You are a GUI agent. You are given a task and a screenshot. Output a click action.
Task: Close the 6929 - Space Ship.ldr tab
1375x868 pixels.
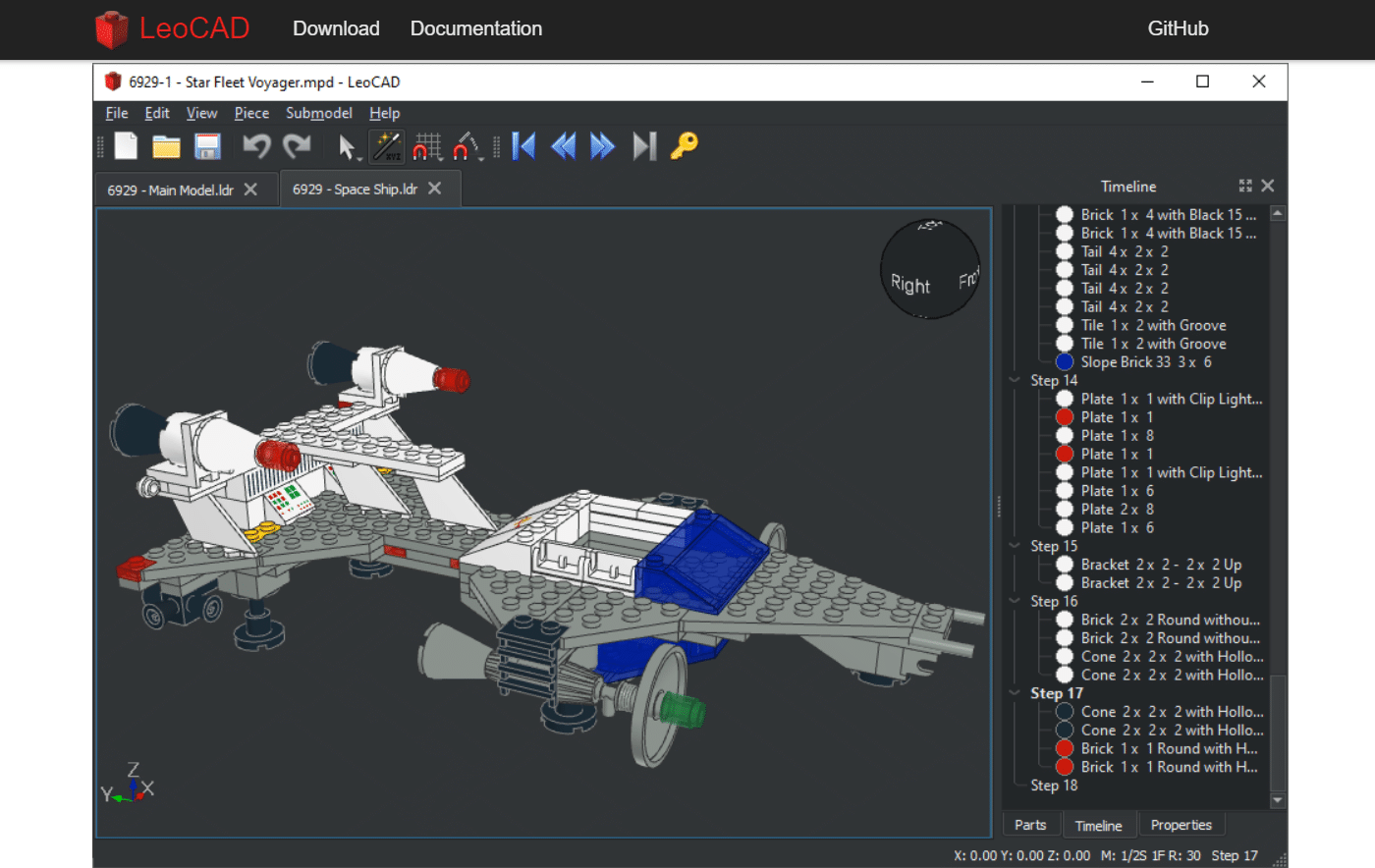[x=435, y=189]
